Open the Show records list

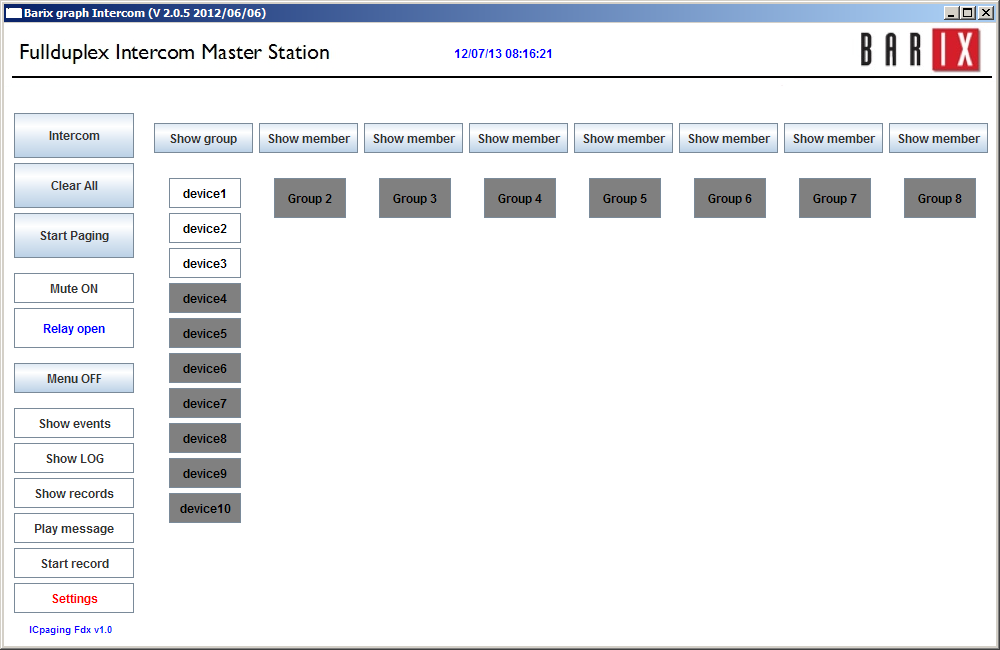tap(74, 494)
